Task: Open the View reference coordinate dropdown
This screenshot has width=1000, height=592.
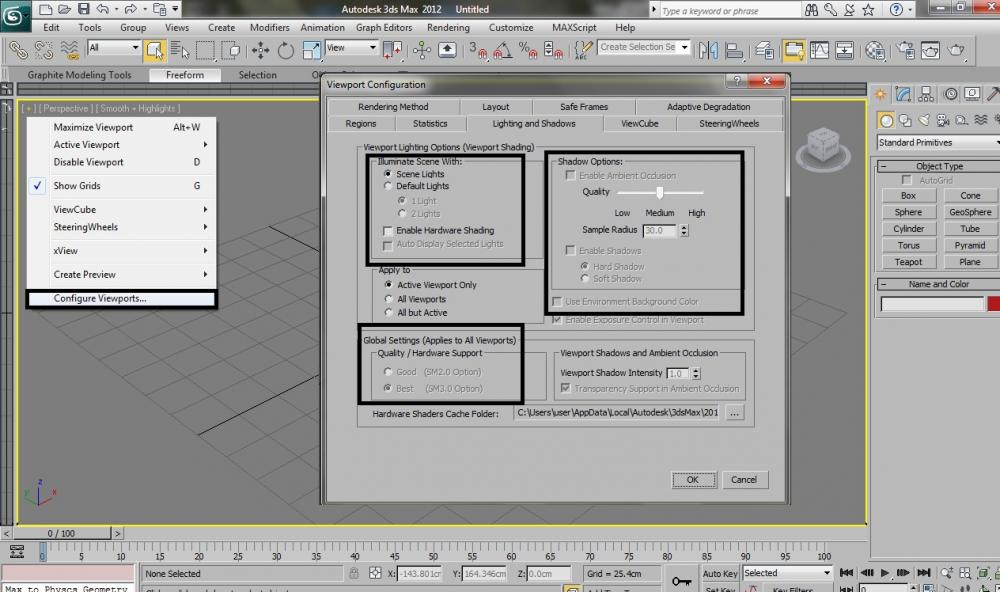Action: [x=351, y=48]
